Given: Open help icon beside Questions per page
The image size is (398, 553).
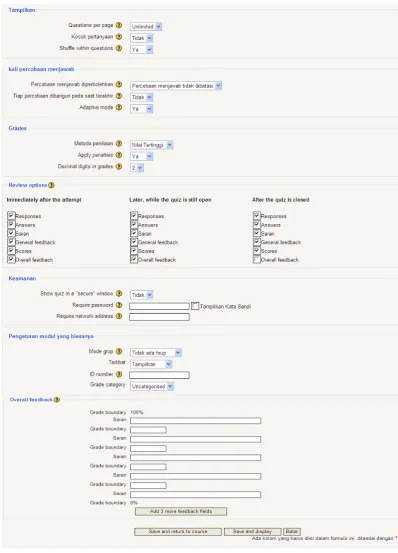Looking at the screenshot, I should (x=119, y=25).
